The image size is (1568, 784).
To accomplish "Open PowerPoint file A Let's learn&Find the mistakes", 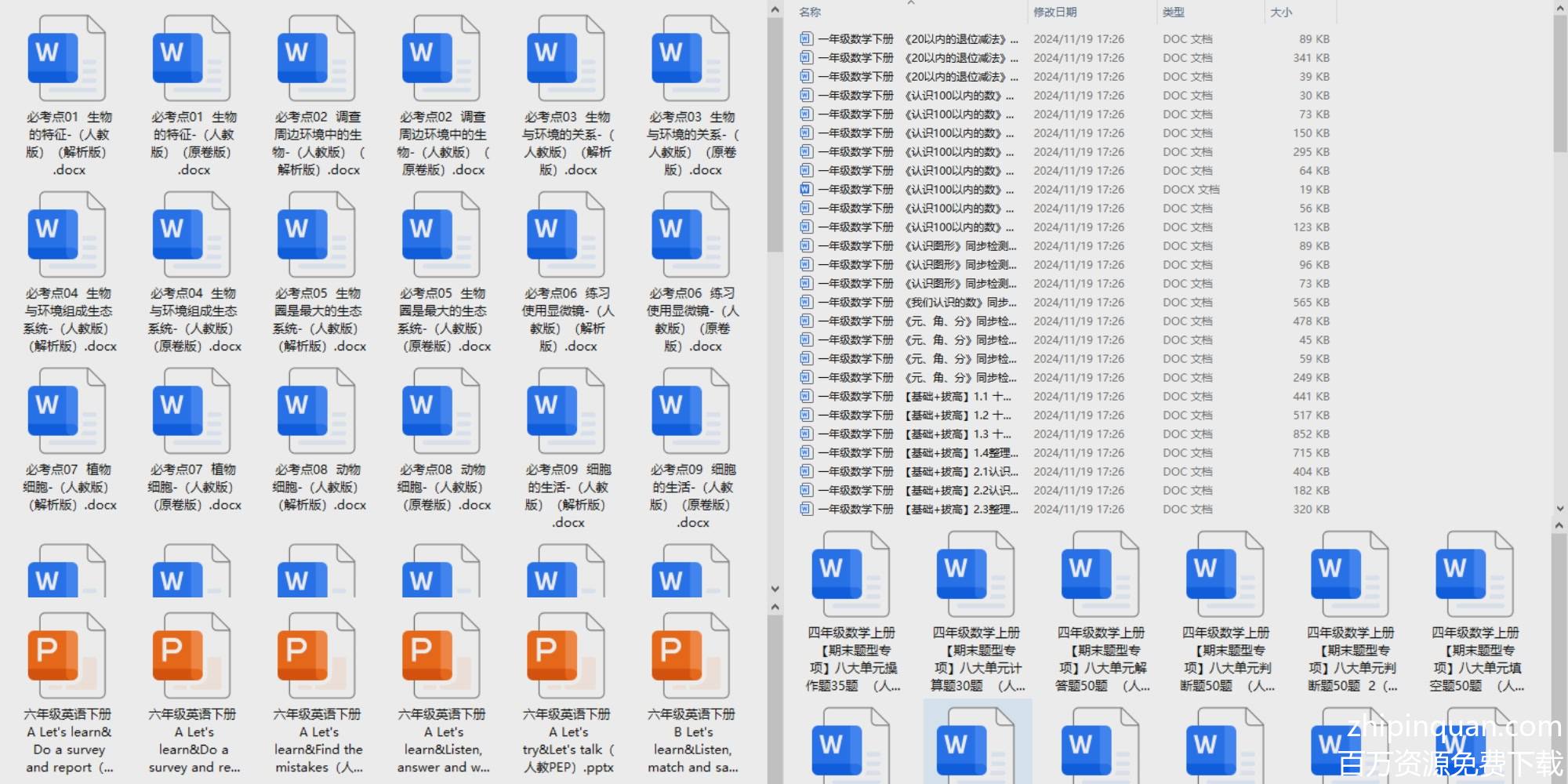I will [316, 656].
